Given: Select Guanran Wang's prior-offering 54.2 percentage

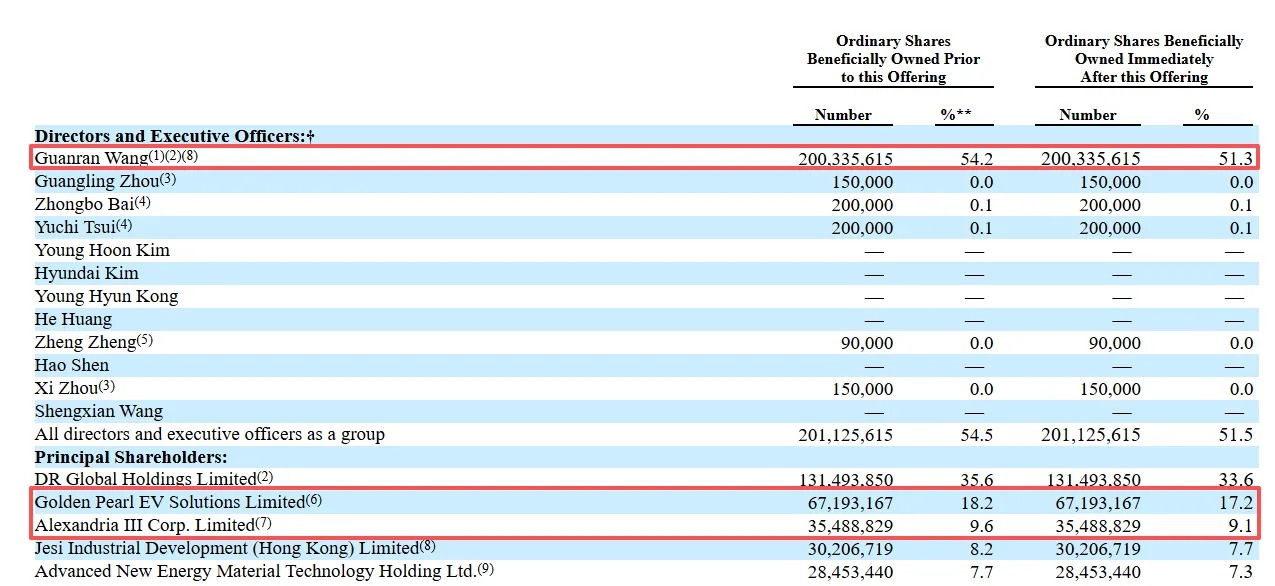Looking at the screenshot, I should pos(978,159).
